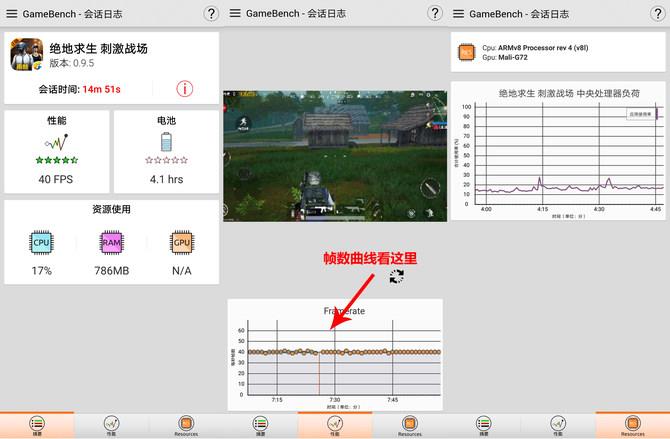Tap '4:15' label on CPU chart axis
The width and height of the screenshot is (670, 439).
coord(543,209)
